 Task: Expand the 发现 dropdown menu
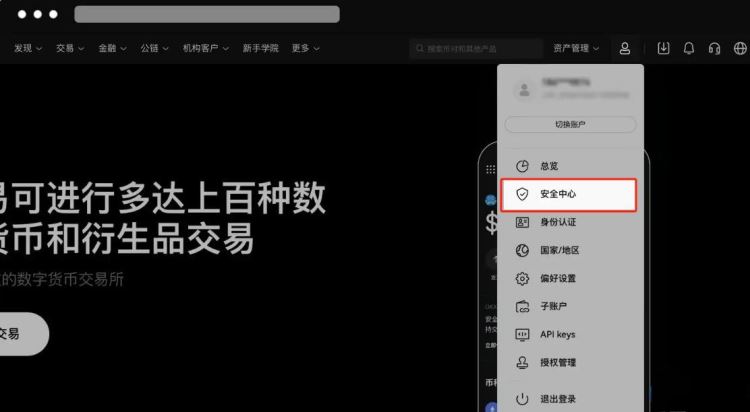28,48
